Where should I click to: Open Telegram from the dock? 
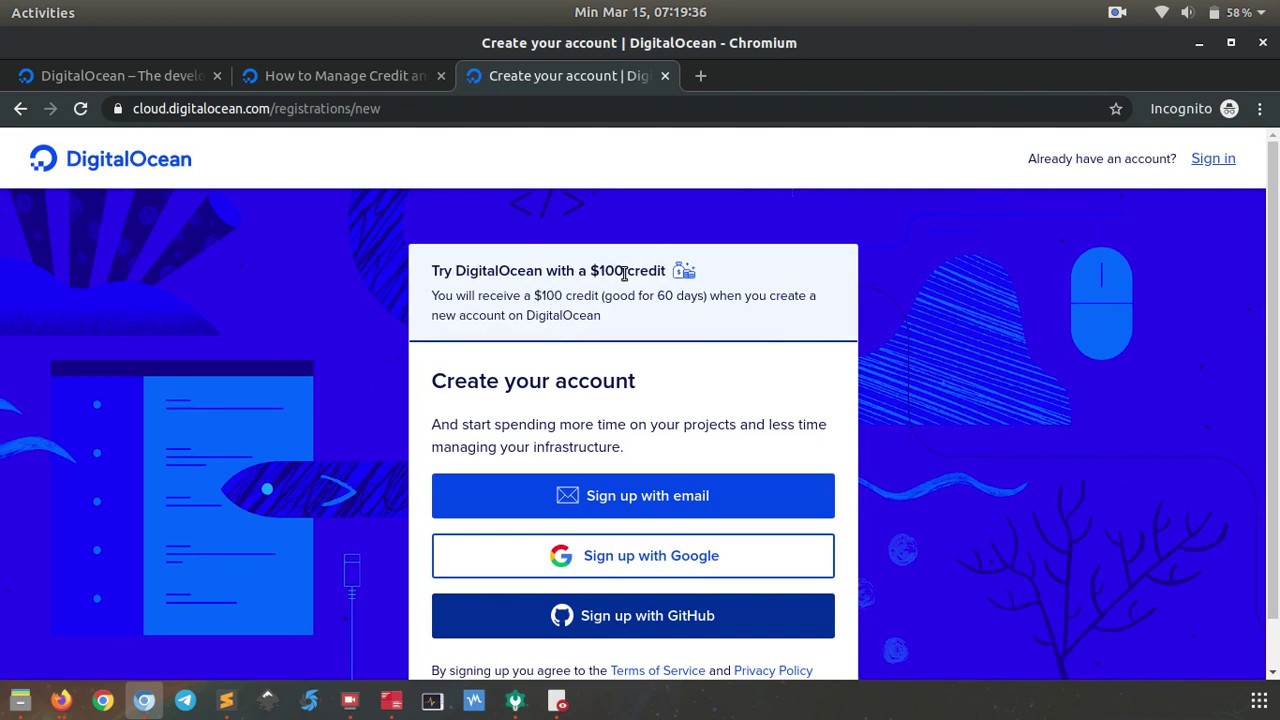coord(185,701)
